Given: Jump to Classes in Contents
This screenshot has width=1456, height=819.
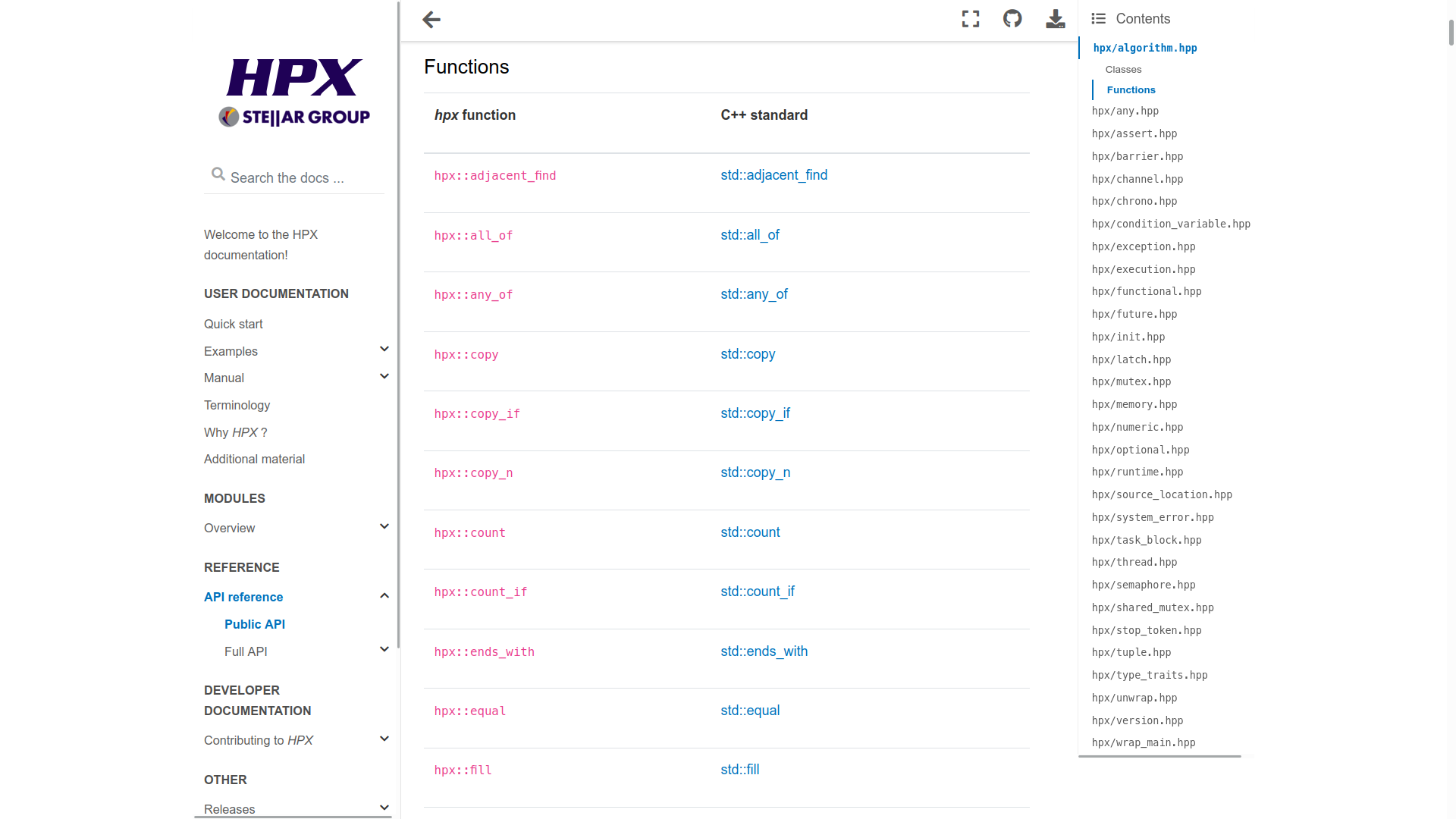Looking at the screenshot, I should tap(1123, 70).
